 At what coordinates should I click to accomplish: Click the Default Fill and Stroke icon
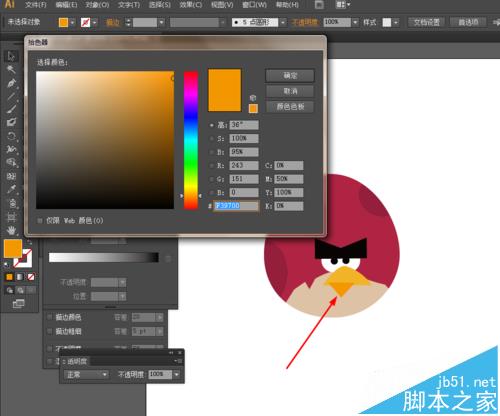pyautogui.click(x=6, y=265)
